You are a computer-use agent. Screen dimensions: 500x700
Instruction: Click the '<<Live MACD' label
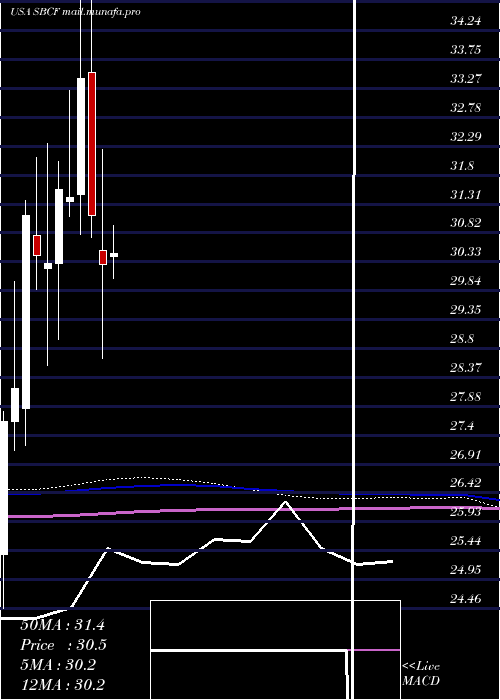[421, 674]
